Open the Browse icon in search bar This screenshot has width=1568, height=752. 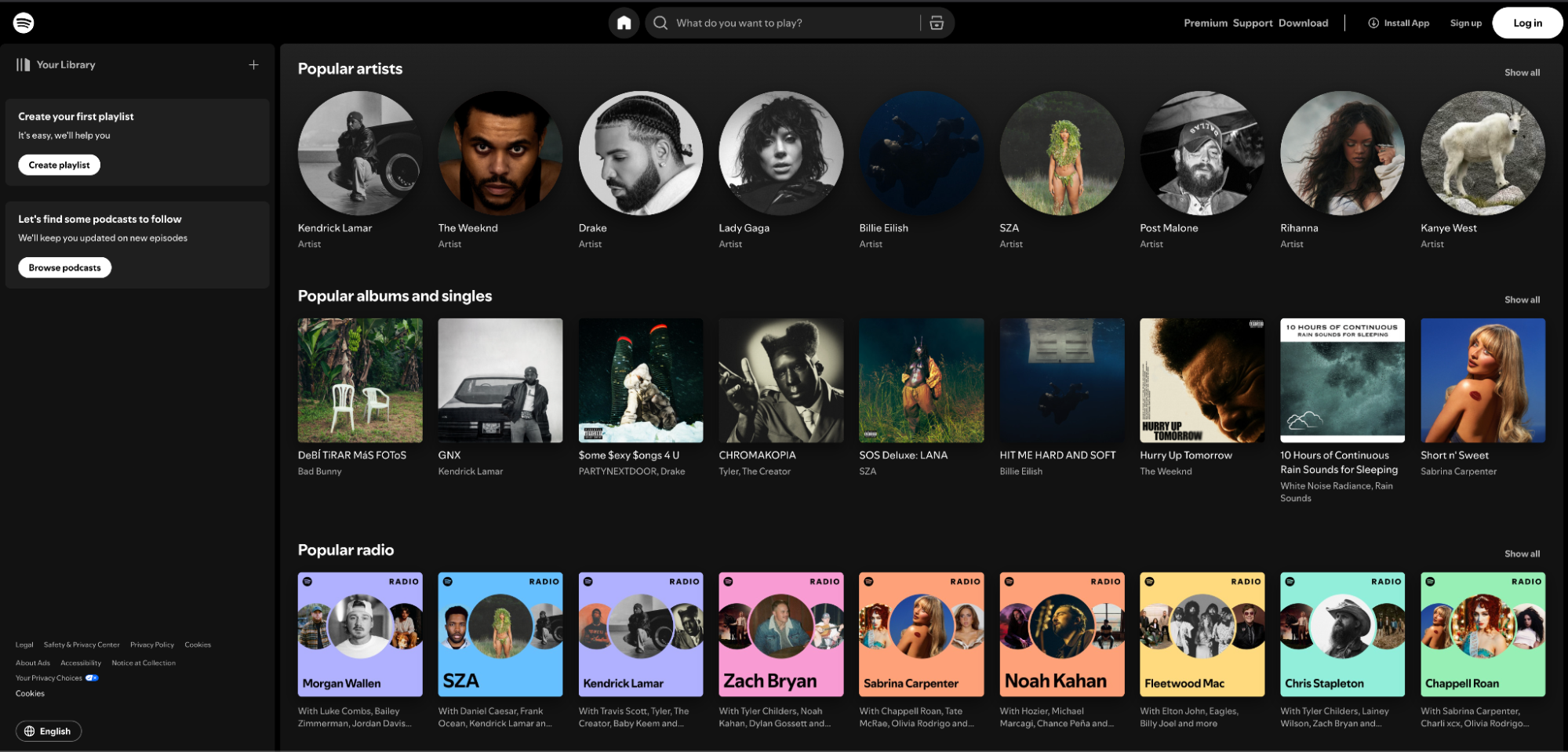tap(937, 23)
